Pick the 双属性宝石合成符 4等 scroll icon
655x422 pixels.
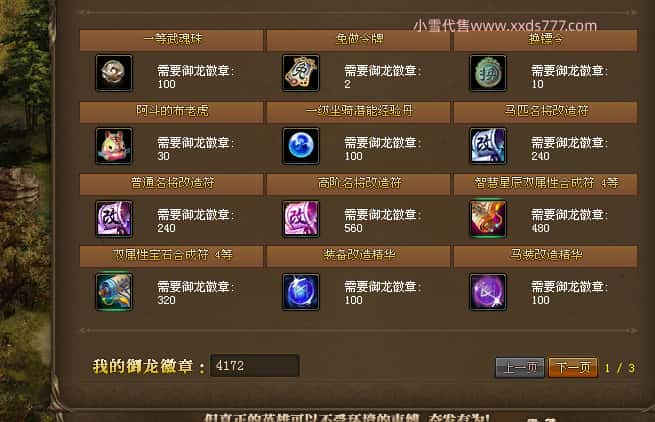(114, 291)
